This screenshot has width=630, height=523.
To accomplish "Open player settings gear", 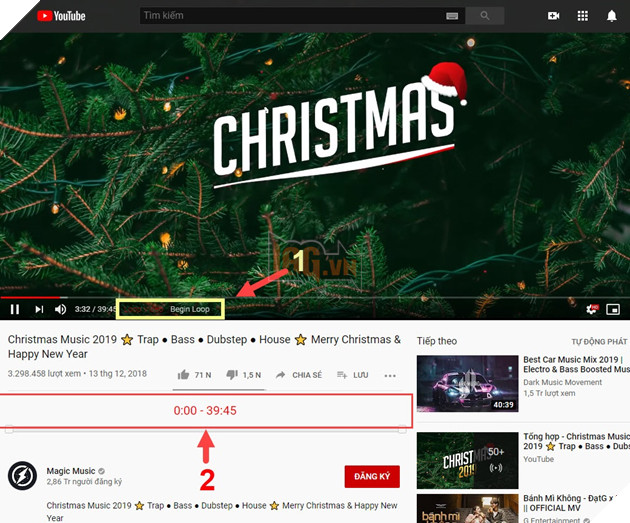I will 592,309.
